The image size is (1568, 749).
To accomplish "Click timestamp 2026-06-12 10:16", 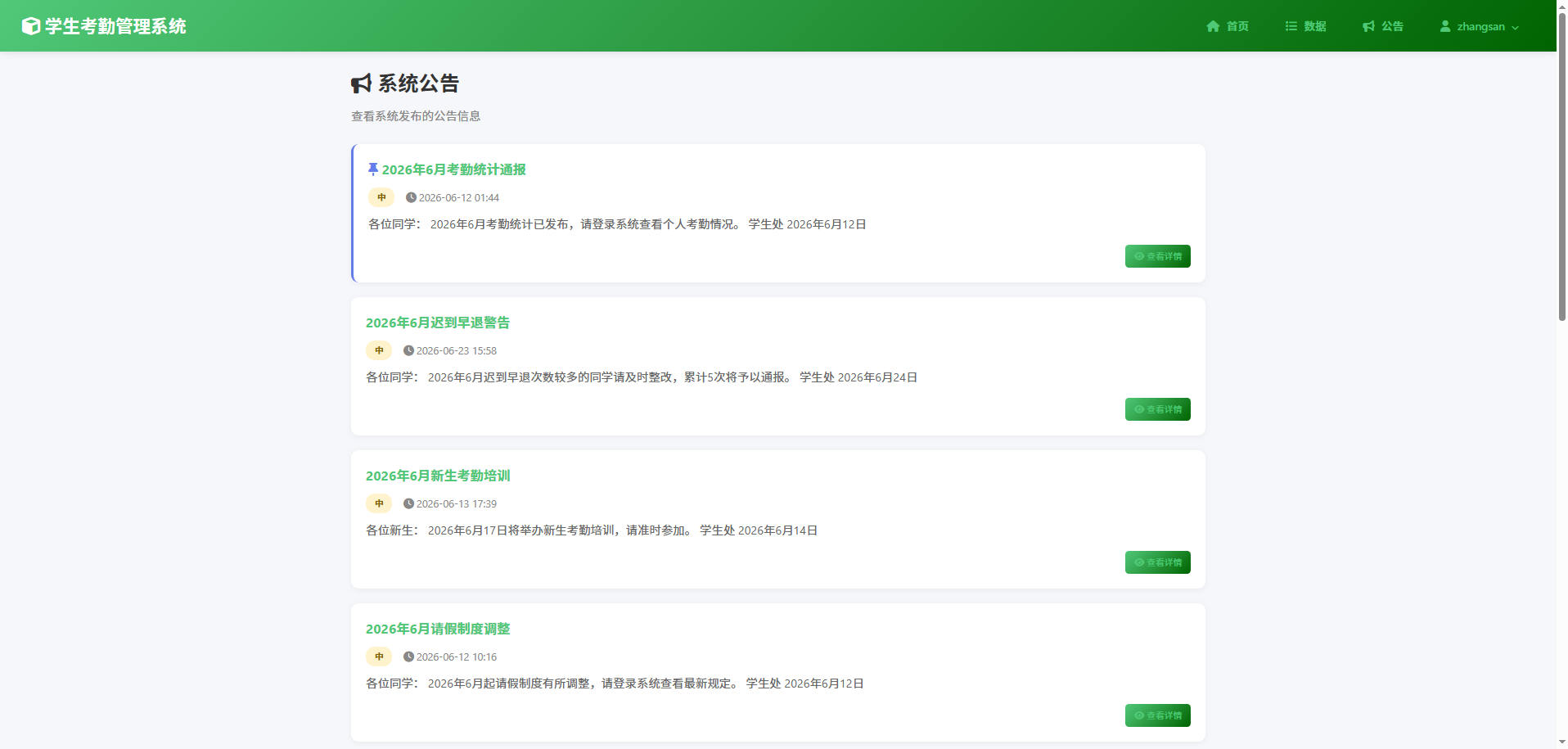I will 457,657.
